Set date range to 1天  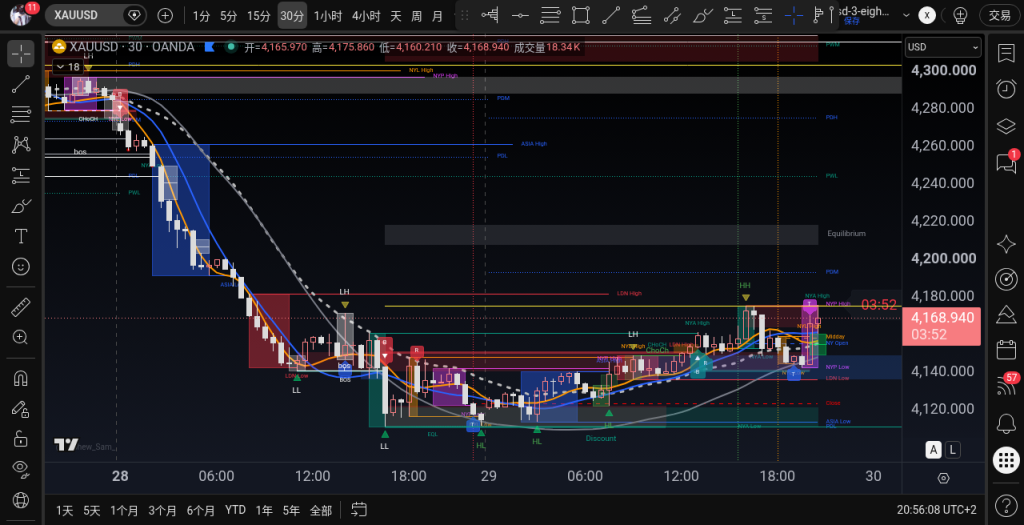65,510
